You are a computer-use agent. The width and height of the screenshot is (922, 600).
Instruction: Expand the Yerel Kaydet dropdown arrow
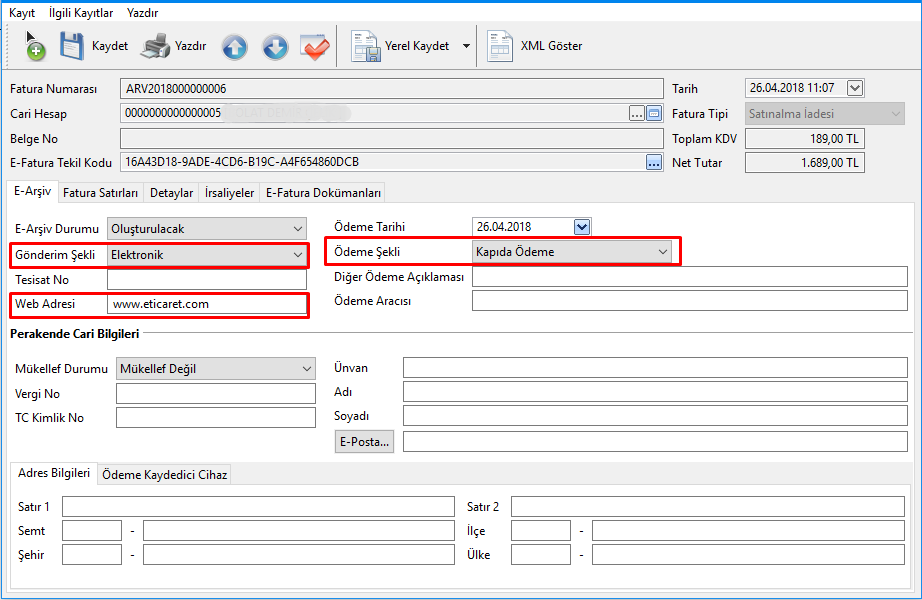click(466, 46)
